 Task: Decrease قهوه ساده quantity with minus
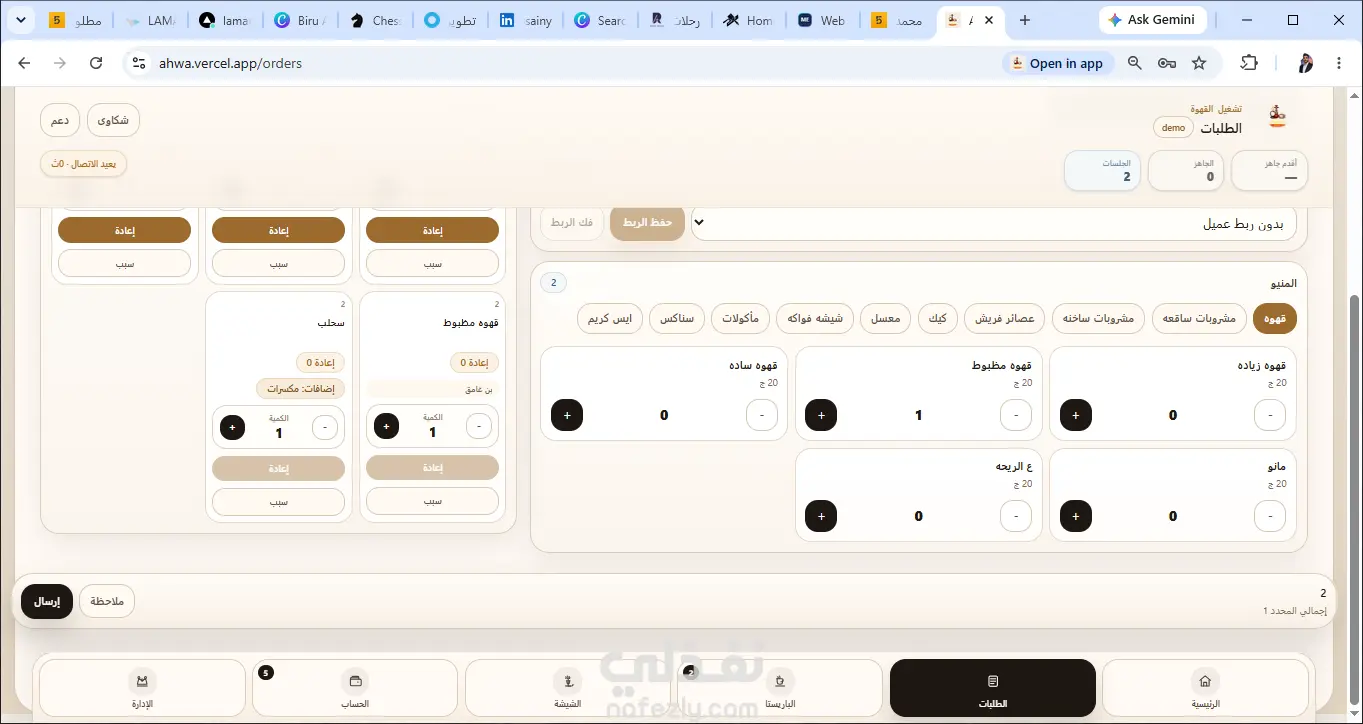(x=762, y=415)
